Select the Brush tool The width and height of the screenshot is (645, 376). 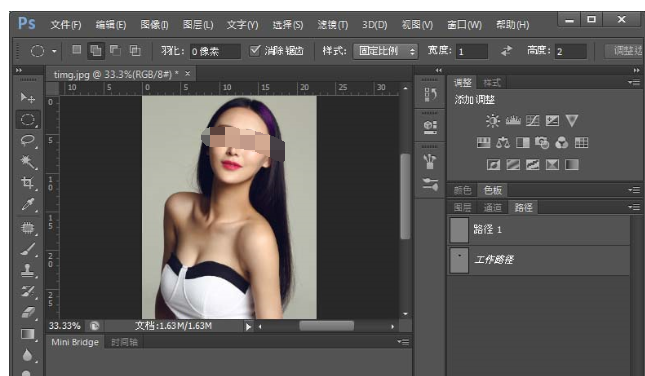pos(28,249)
